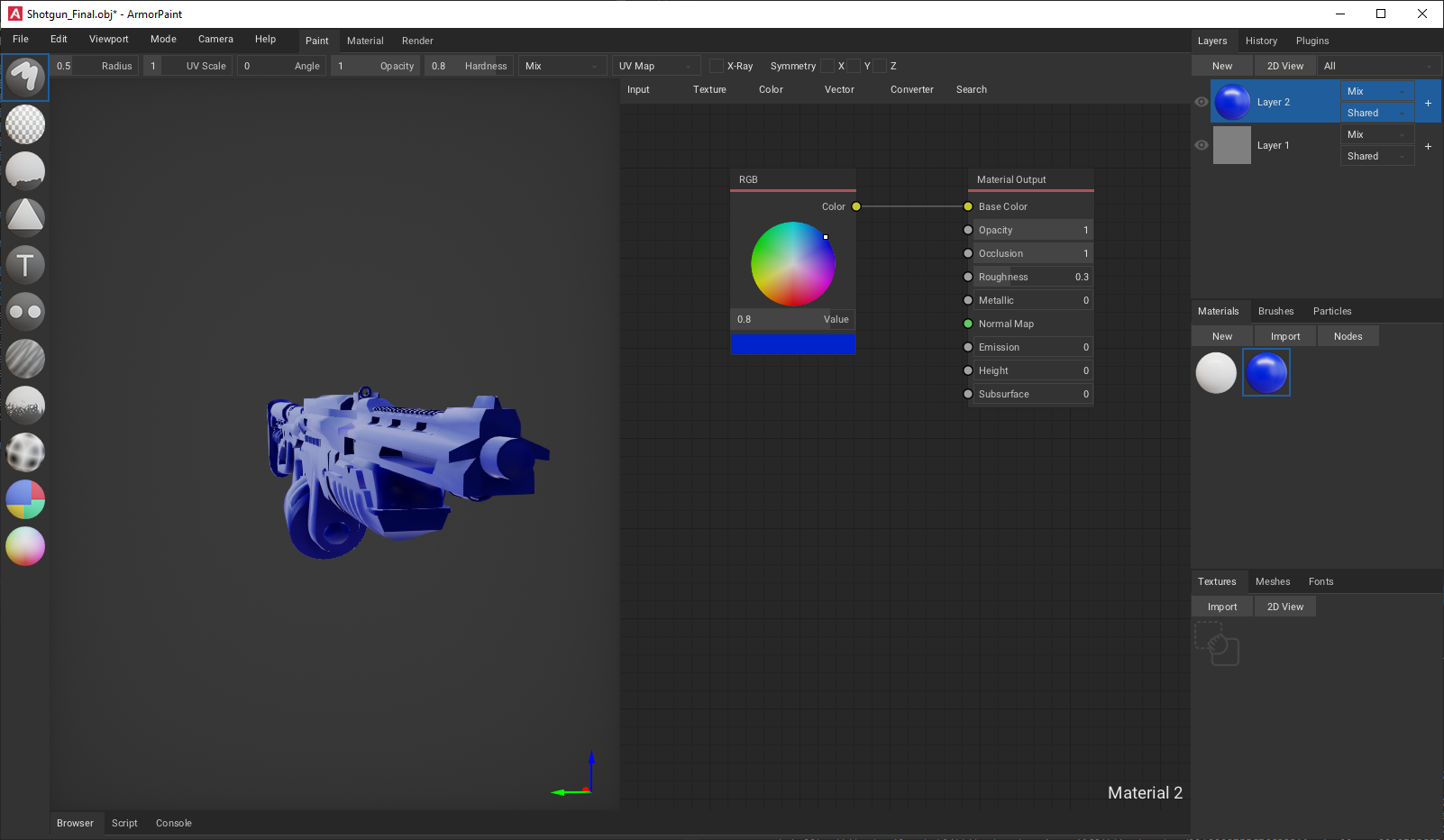The image size is (1444, 840).
Task: Select the blue material thumbnail
Action: [1266, 372]
